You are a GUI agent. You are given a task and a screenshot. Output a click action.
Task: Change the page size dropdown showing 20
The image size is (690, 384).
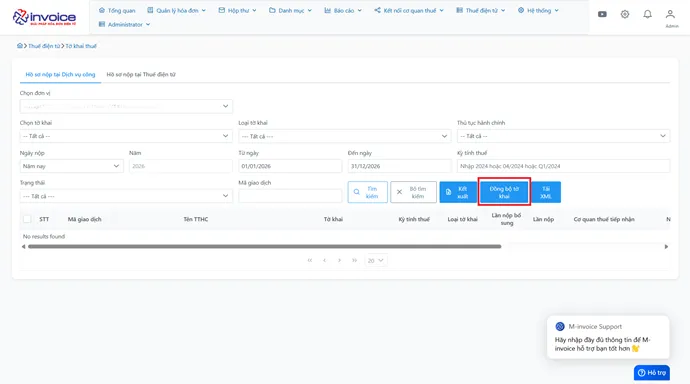375,260
